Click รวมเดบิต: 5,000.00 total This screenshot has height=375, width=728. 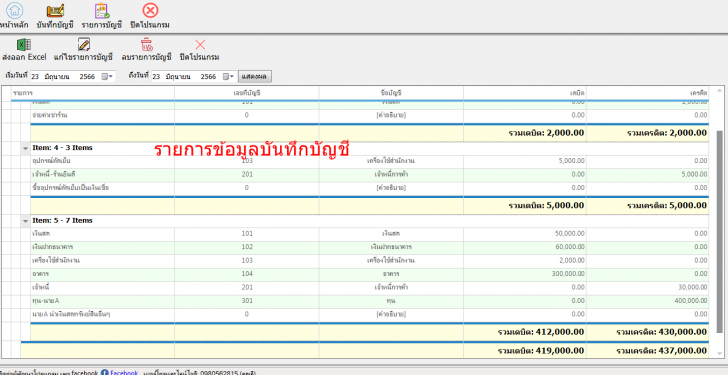click(546, 206)
